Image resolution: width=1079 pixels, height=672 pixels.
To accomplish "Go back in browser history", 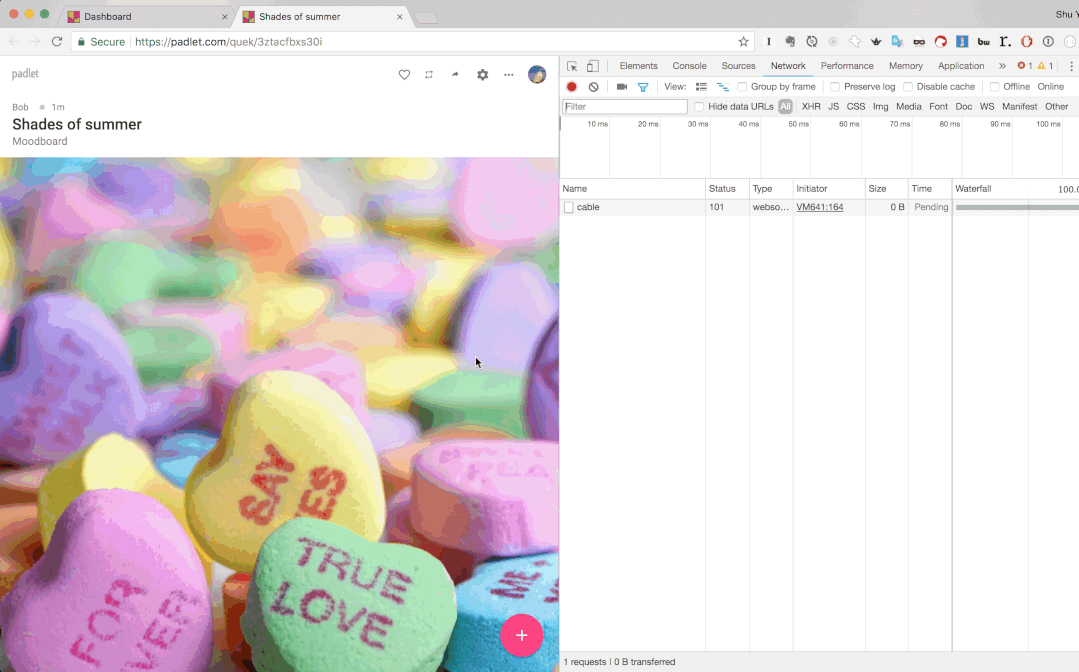I will [14, 42].
